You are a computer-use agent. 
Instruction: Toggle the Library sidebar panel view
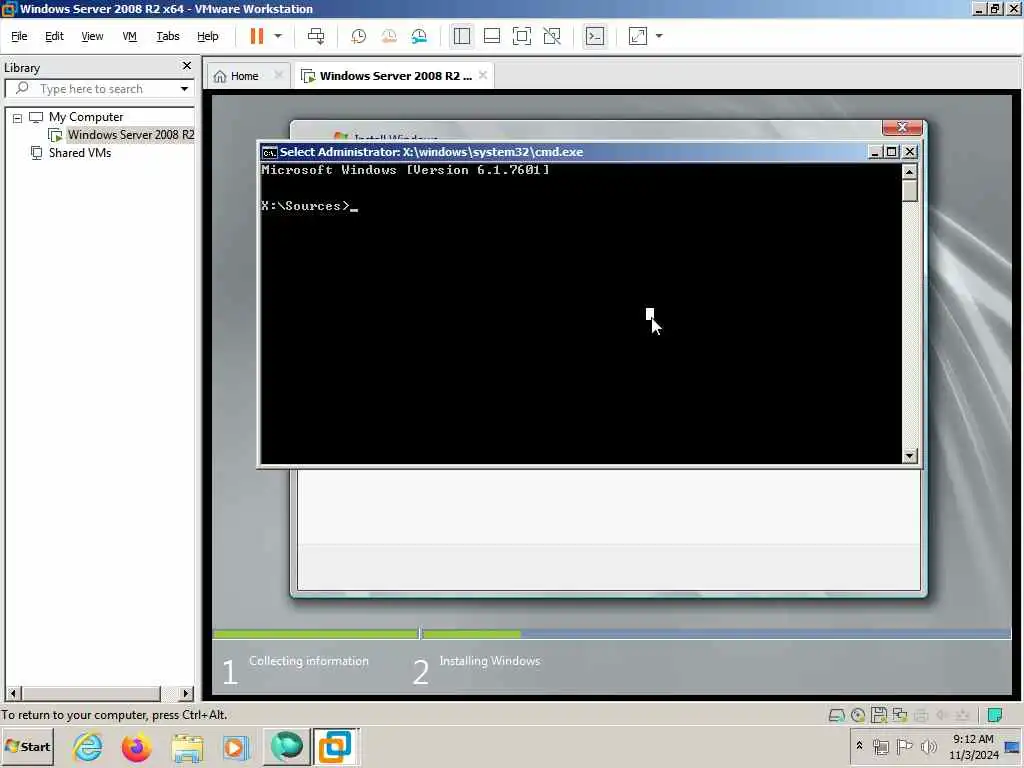(462, 36)
